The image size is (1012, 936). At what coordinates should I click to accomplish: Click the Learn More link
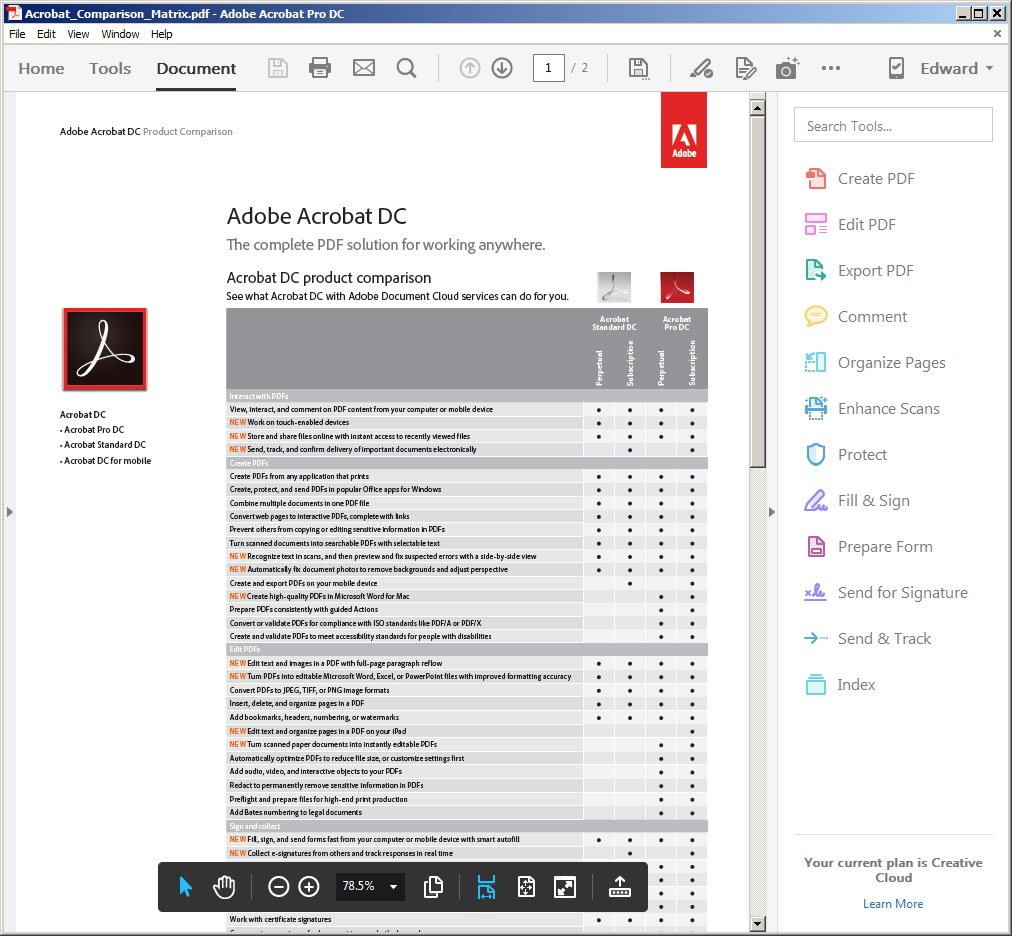pos(893,904)
